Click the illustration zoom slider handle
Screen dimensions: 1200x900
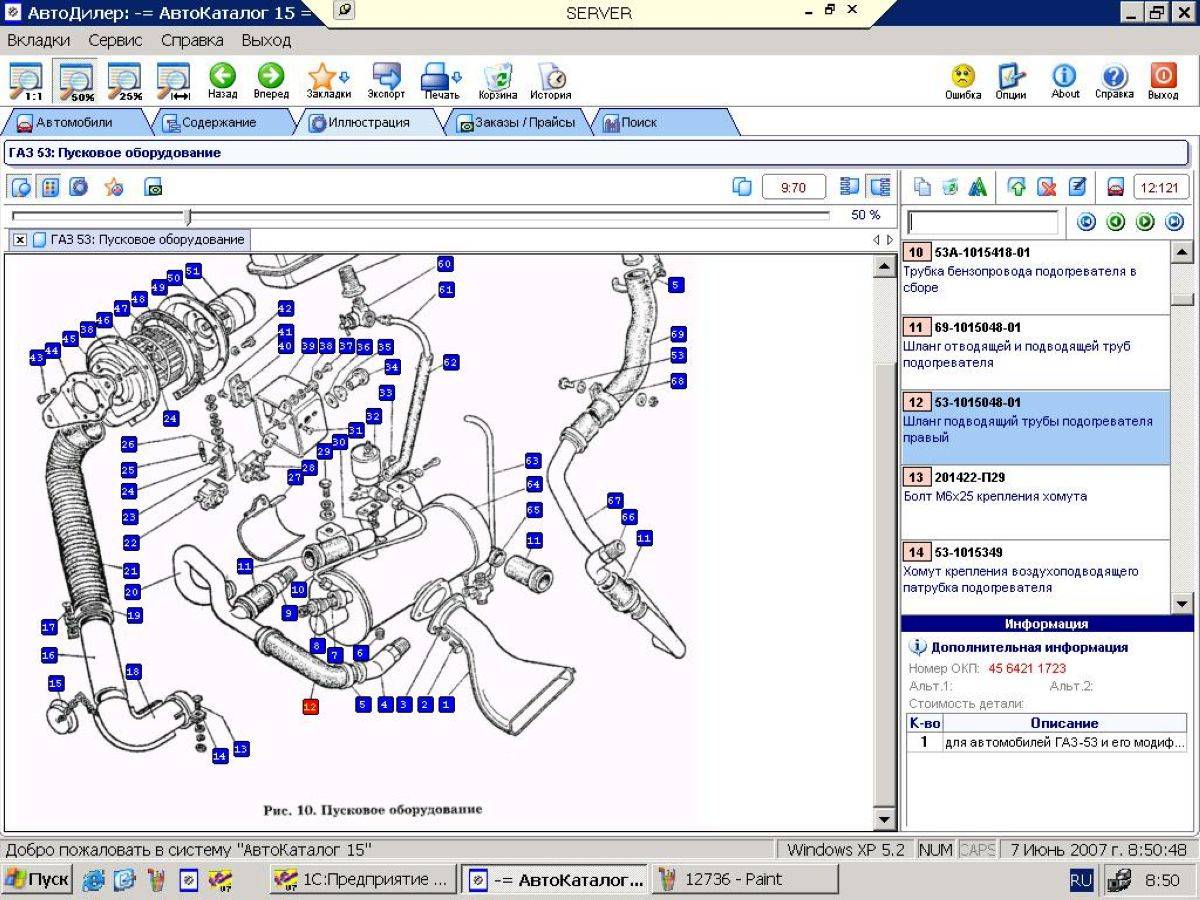pyautogui.click(x=188, y=216)
